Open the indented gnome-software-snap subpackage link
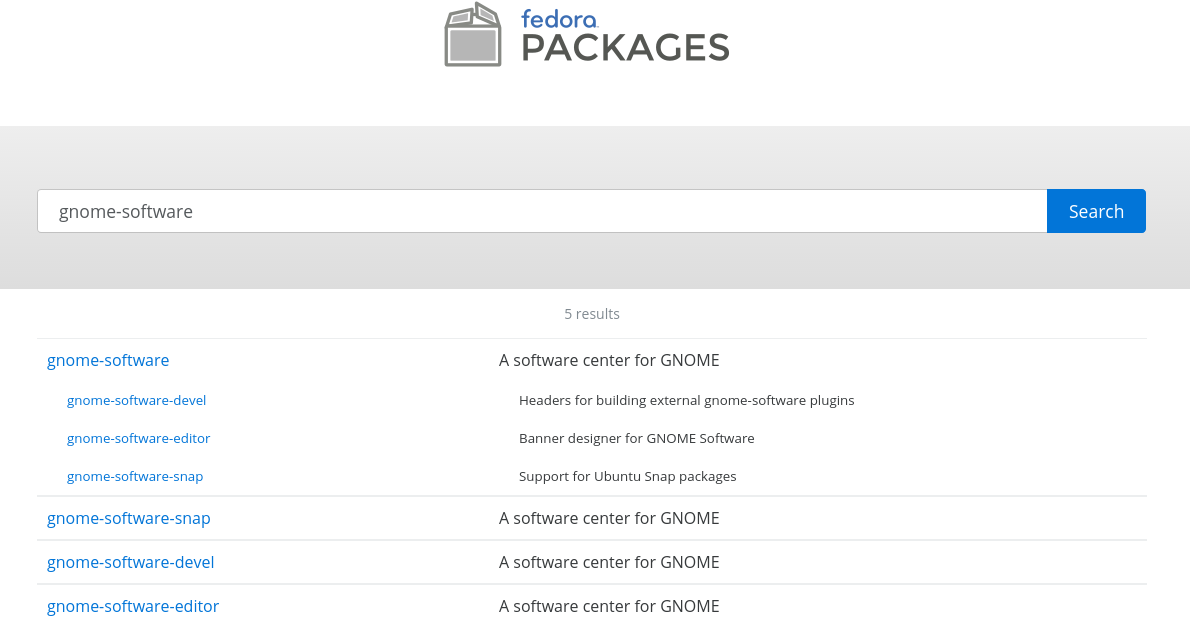 [x=135, y=476]
